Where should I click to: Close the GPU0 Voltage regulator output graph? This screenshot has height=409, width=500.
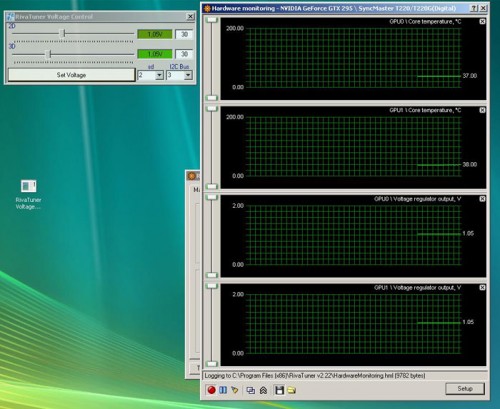point(482,199)
